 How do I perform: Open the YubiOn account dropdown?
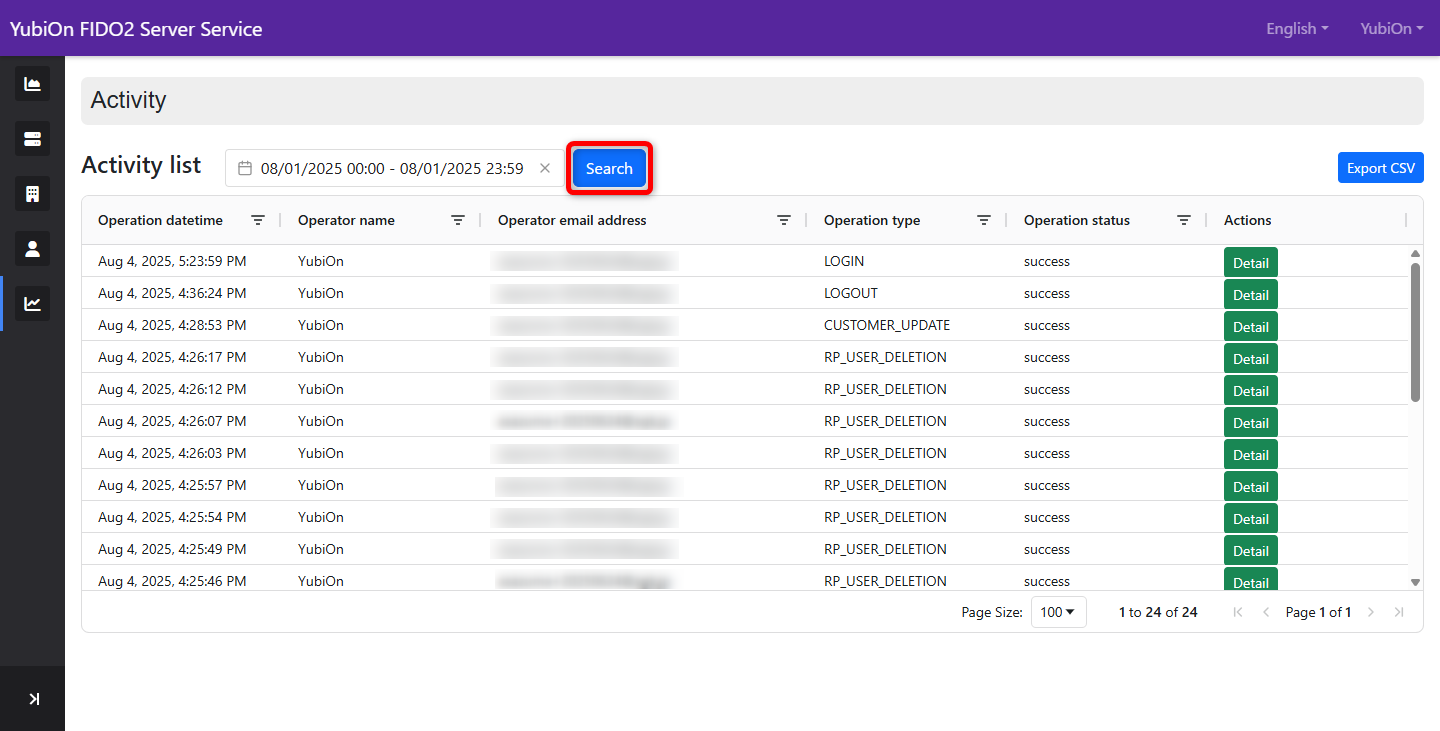coord(1392,28)
